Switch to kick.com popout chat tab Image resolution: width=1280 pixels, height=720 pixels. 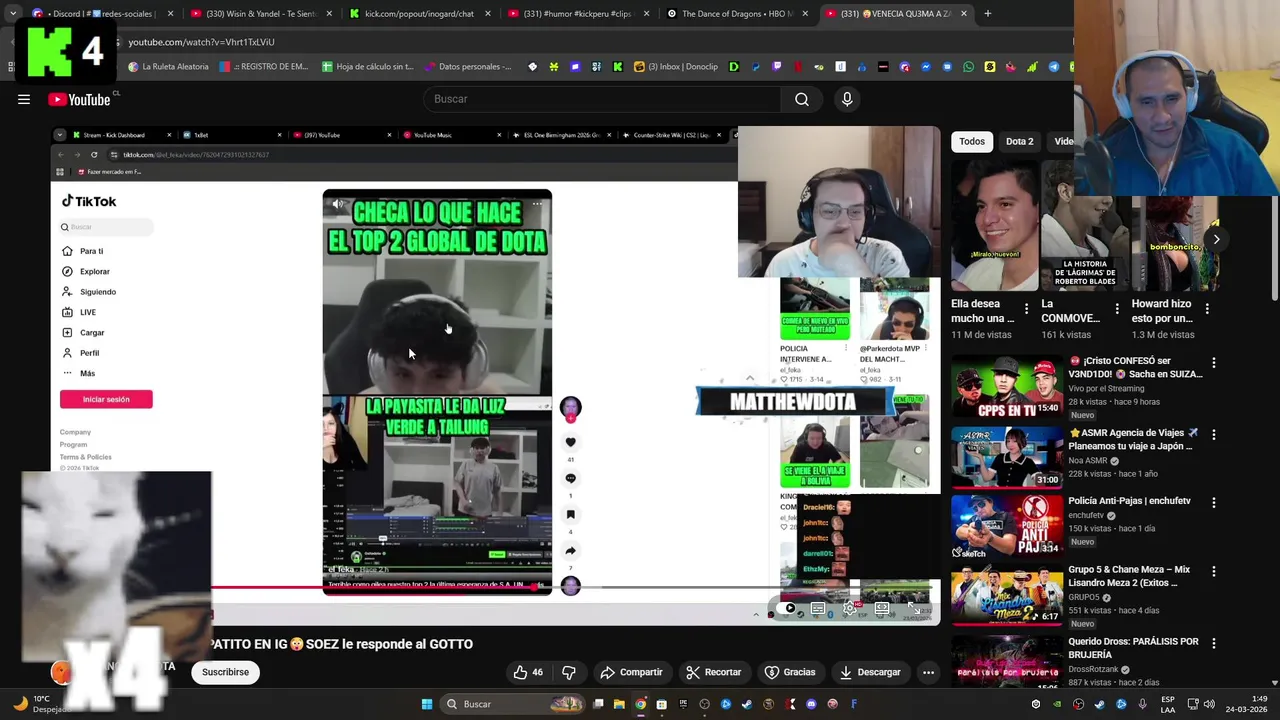(420, 14)
